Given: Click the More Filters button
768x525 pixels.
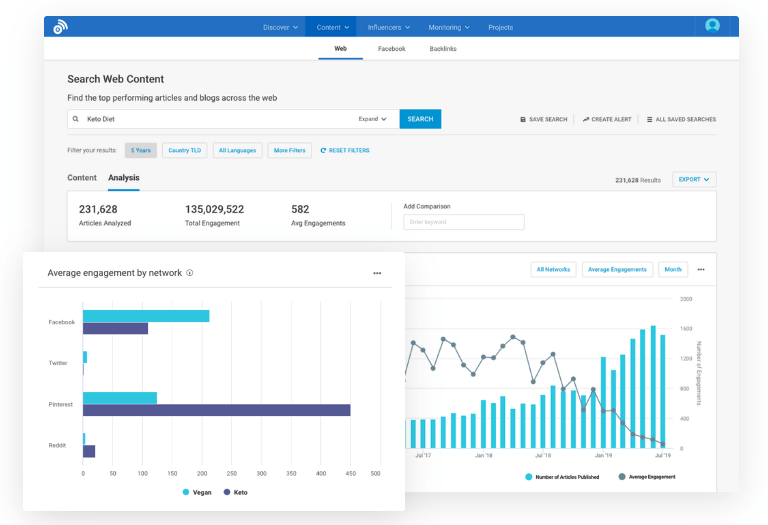Looking at the screenshot, I should click(x=289, y=151).
